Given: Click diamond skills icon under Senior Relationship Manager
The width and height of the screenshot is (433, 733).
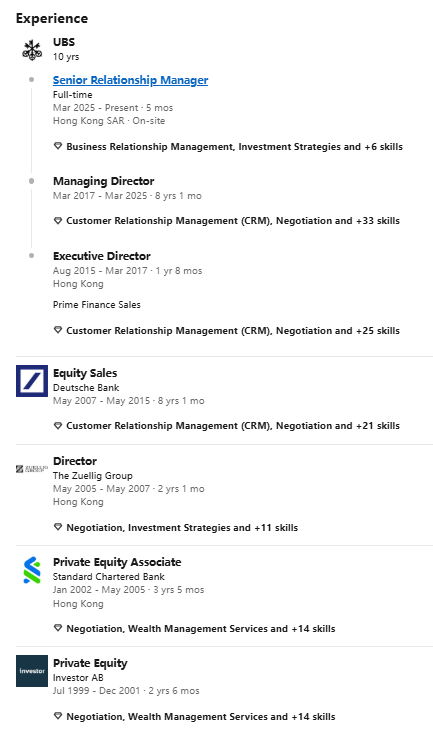Looking at the screenshot, I should point(58,146).
